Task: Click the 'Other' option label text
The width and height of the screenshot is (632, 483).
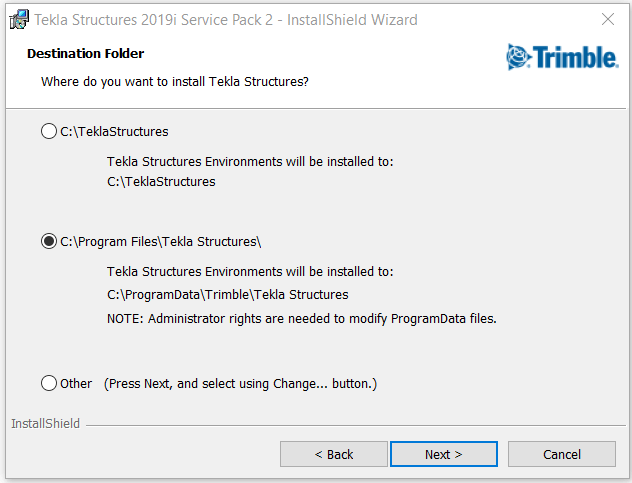Action: [x=76, y=383]
